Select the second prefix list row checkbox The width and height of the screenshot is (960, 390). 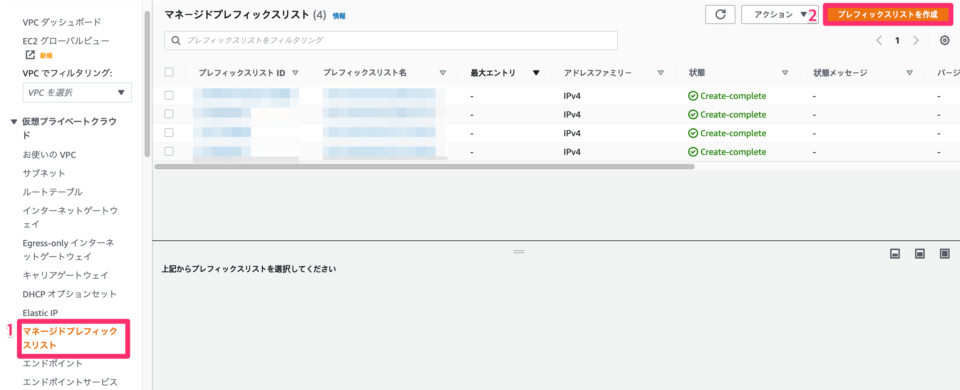169,114
